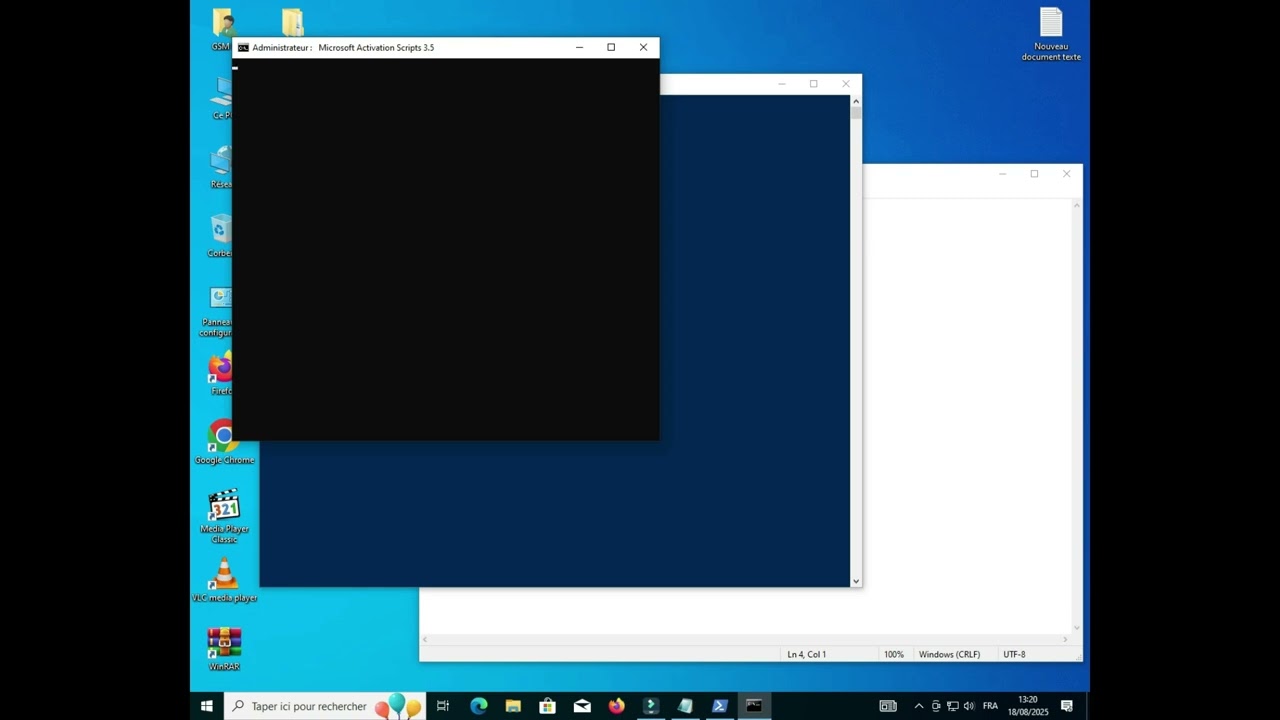
Task: Minimize the Notepad window
Action: 1002,174
